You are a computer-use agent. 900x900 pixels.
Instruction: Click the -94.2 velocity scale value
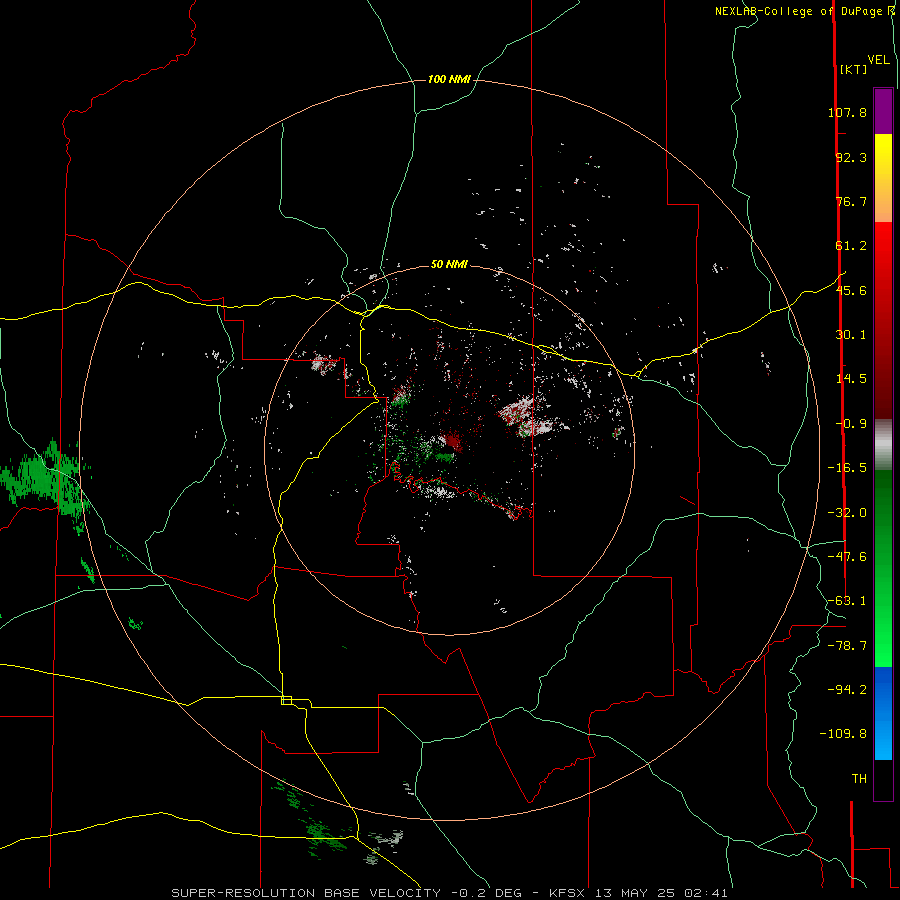pos(847,689)
